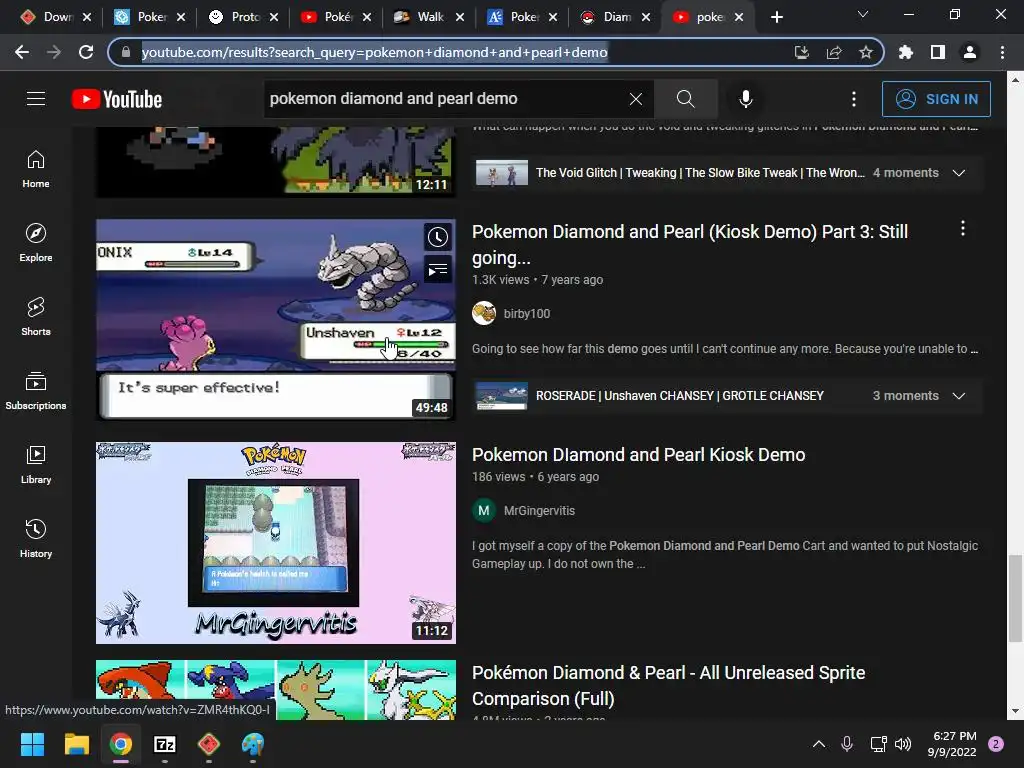1024x768 pixels.
Task: Visit birby100 channel name
Action: point(527,313)
